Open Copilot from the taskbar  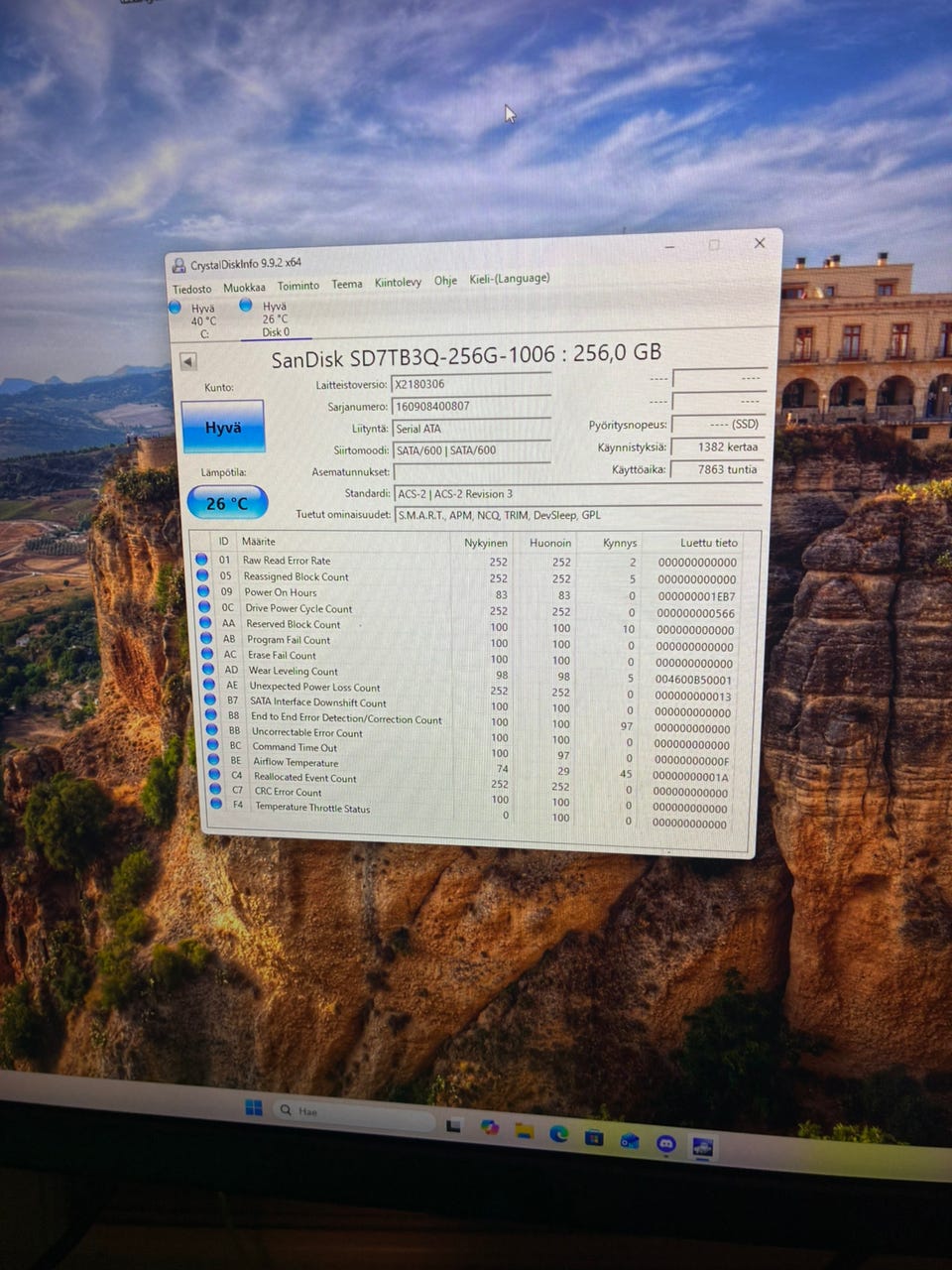coord(489,1127)
